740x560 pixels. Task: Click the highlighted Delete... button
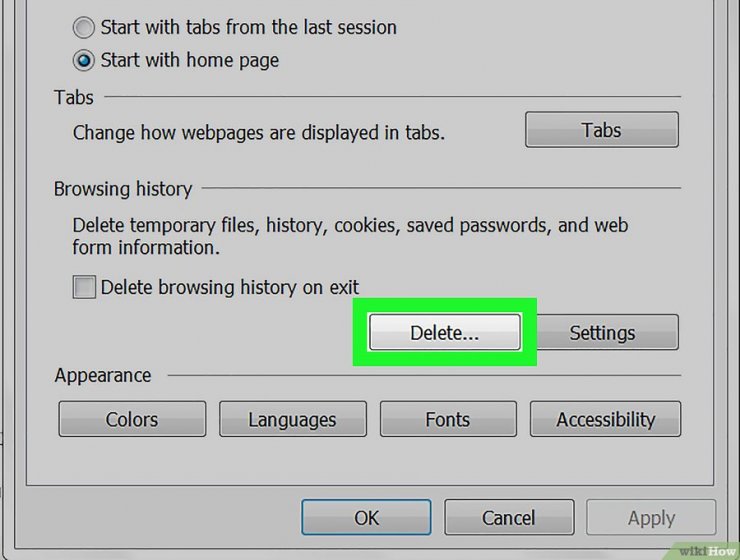pos(445,333)
